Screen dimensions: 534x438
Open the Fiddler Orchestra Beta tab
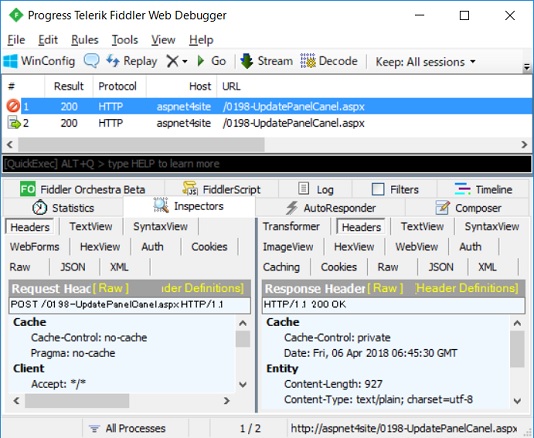pos(83,189)
